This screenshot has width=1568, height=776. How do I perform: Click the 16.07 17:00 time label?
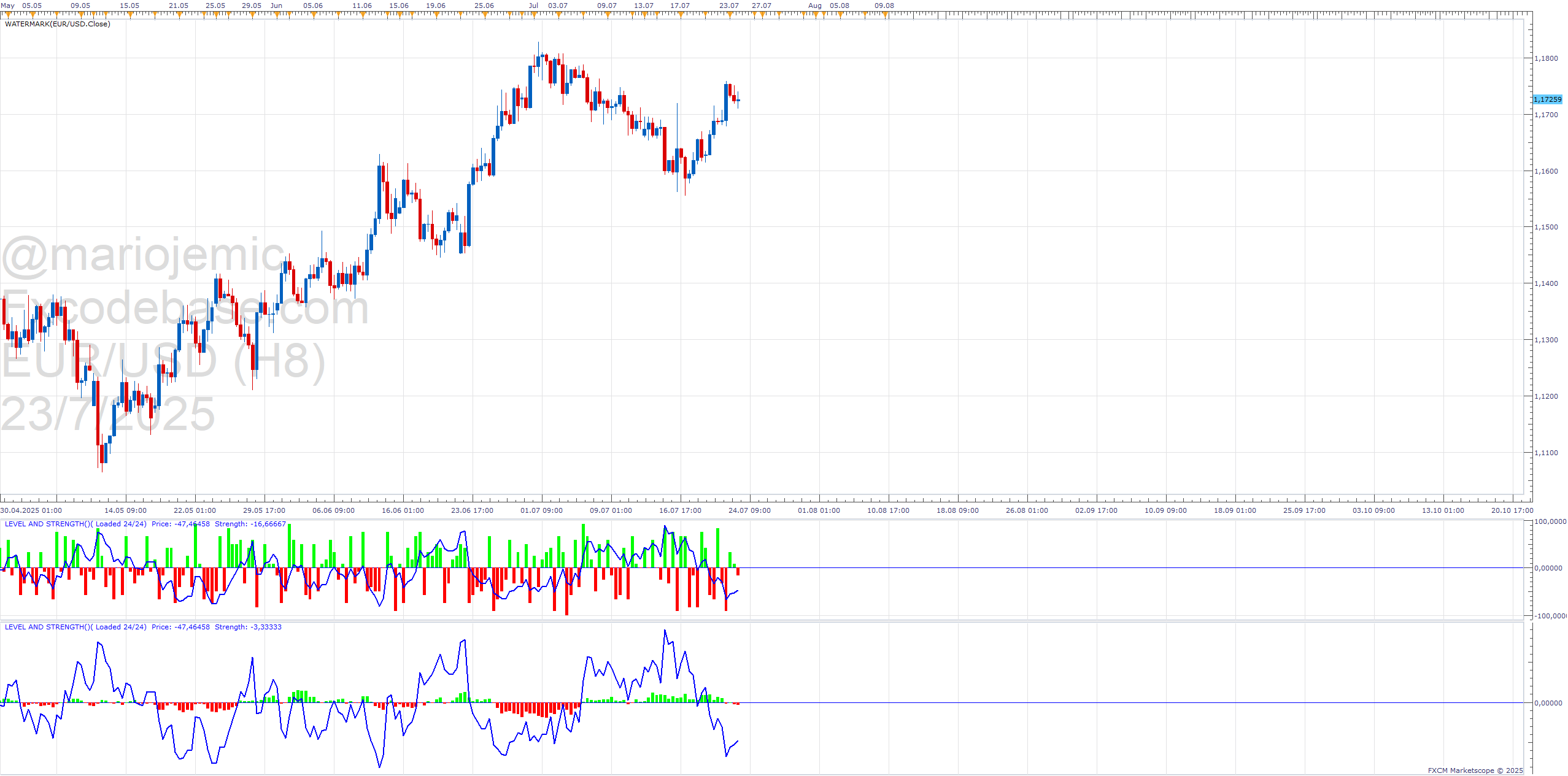tap(680, 510)
